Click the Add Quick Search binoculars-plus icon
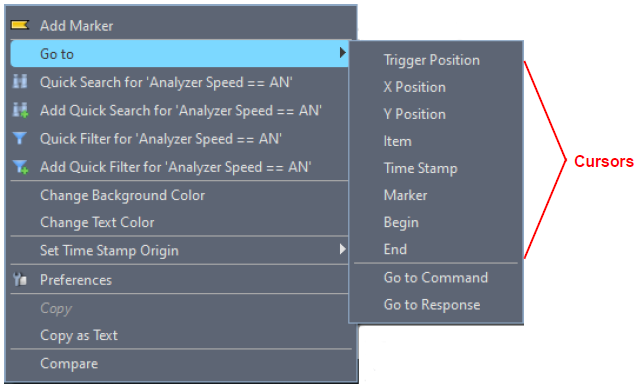 click(20, 110)
